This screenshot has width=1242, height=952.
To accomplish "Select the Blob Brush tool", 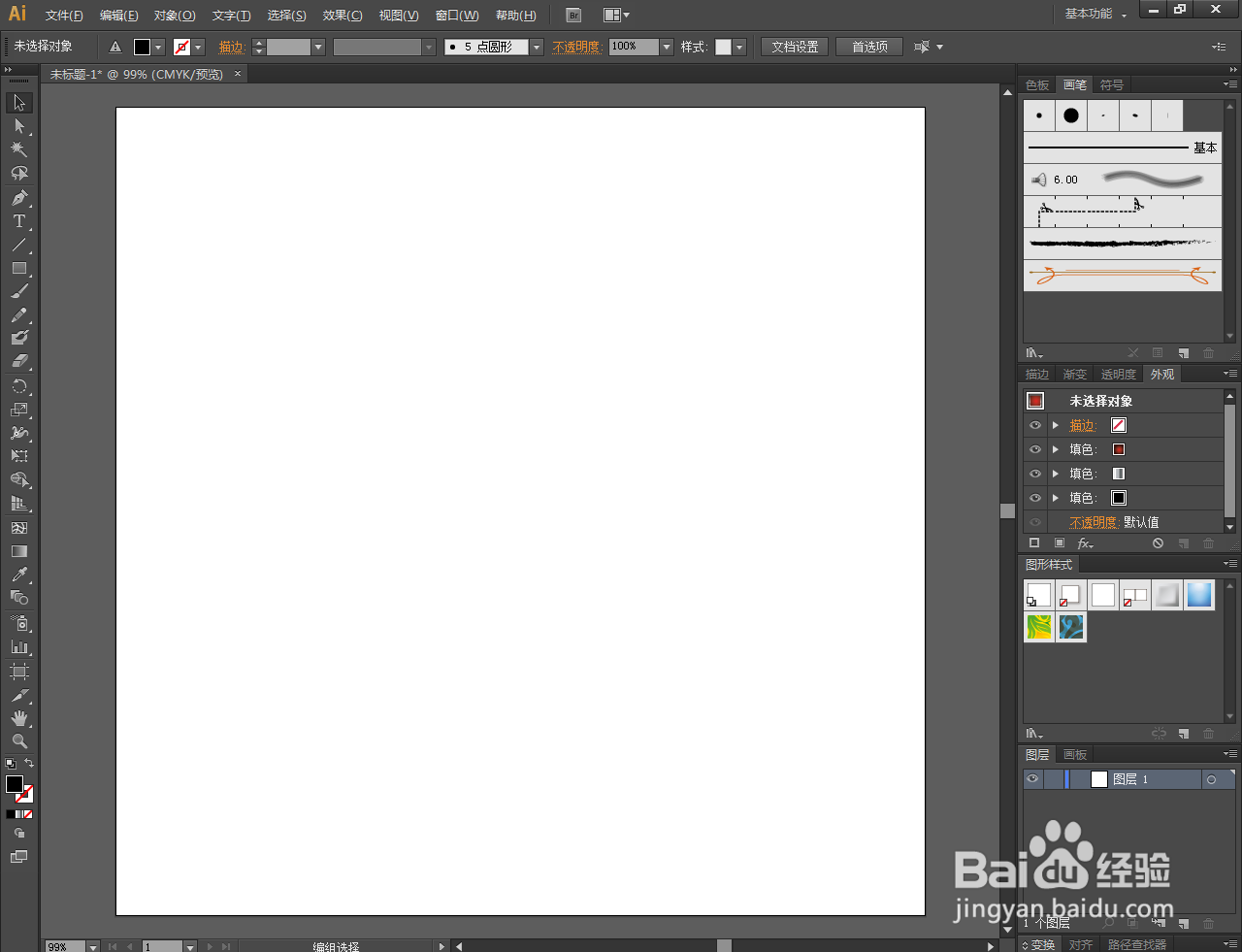I will click(x=19, y=338).
